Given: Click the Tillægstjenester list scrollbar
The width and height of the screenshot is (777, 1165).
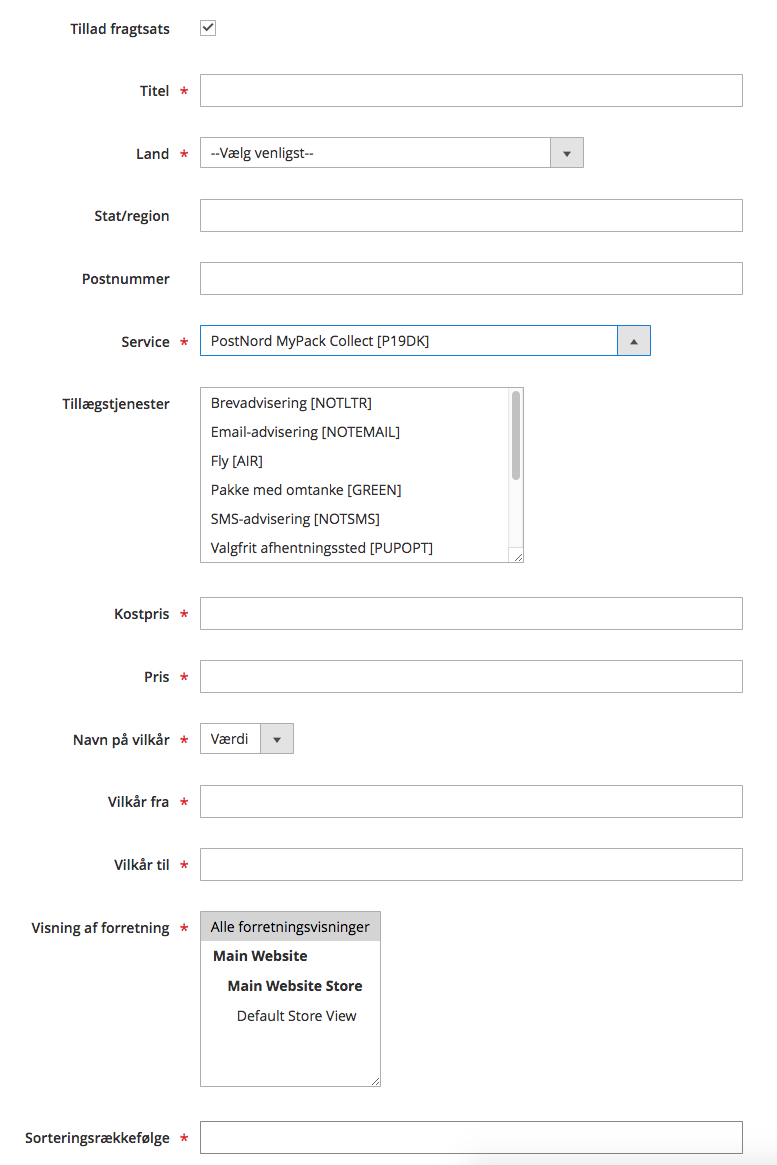Looking at the screenshot, I should coord(516,436).
